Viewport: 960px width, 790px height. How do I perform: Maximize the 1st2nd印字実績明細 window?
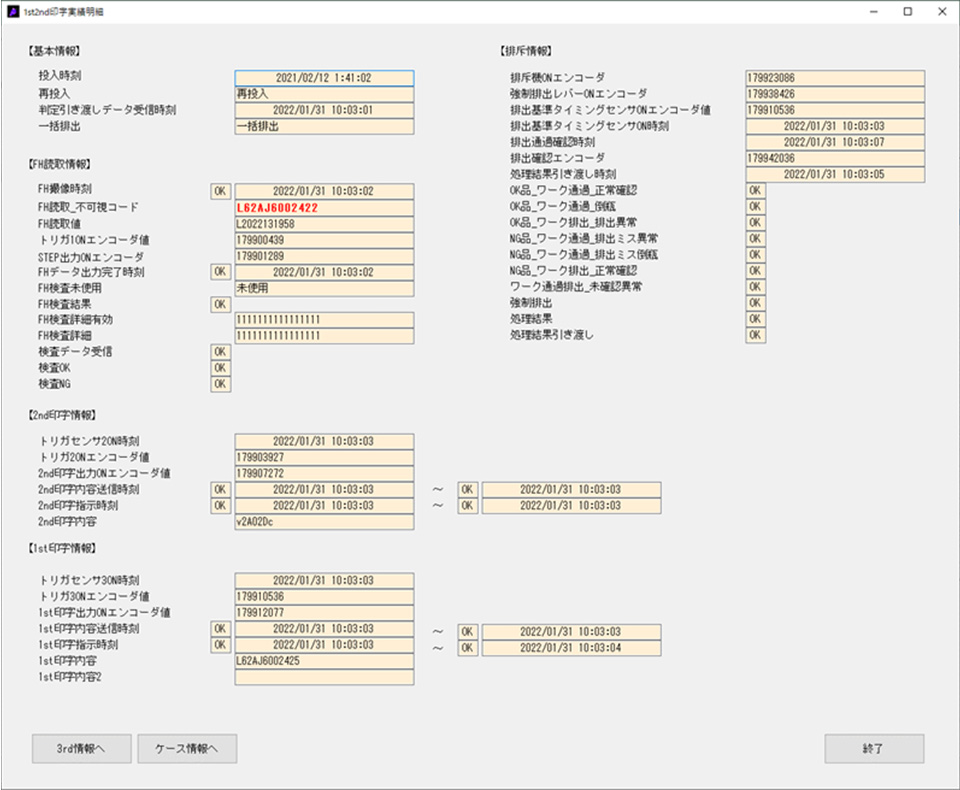(x=907, y=12)
